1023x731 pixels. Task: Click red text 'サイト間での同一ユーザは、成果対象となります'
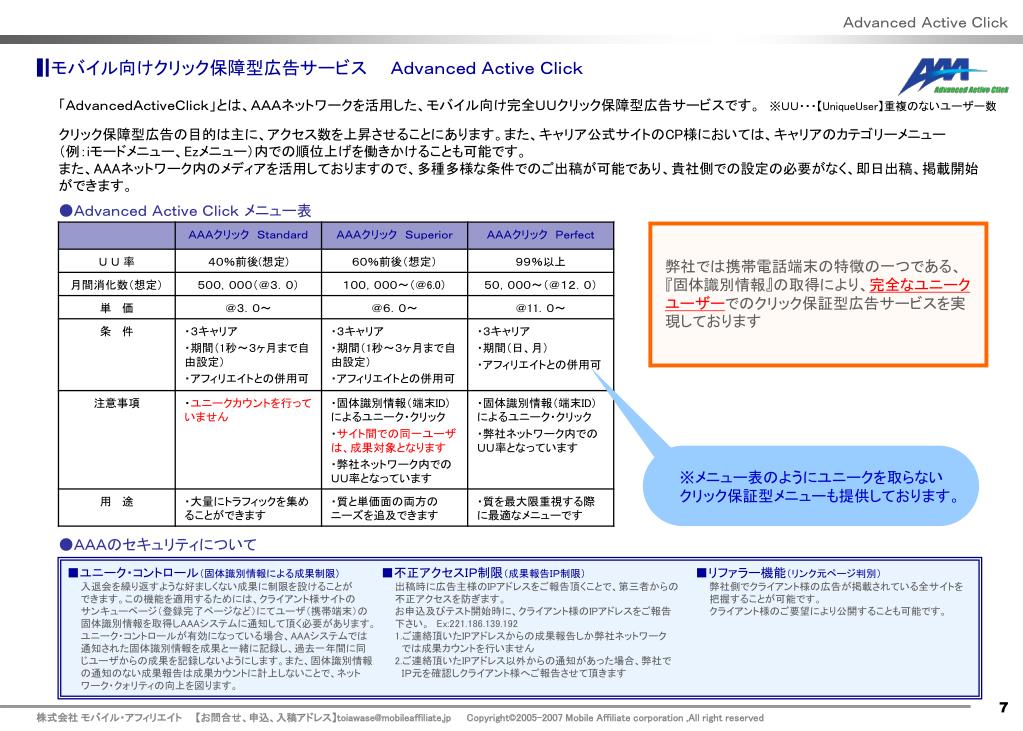coord(393,441)
